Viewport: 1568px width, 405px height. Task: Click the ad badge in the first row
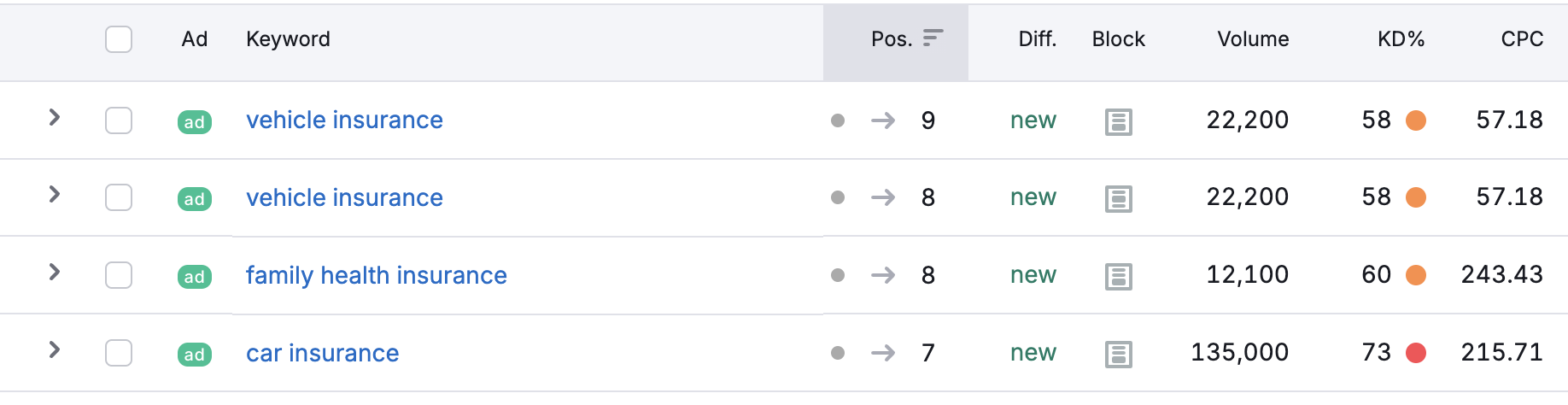tap(195, 121)
